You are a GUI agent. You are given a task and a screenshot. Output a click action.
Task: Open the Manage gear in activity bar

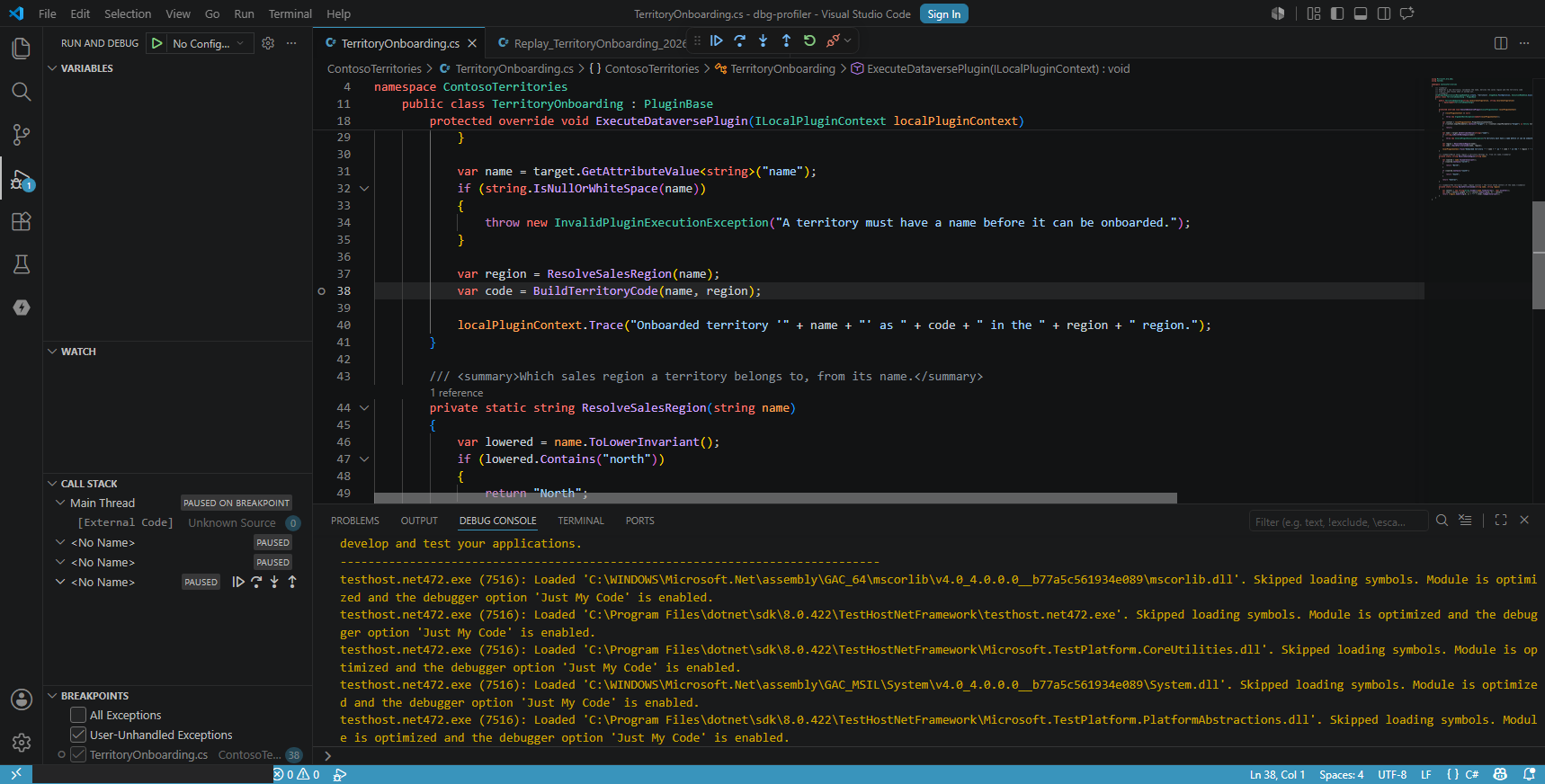click(21, 743)
